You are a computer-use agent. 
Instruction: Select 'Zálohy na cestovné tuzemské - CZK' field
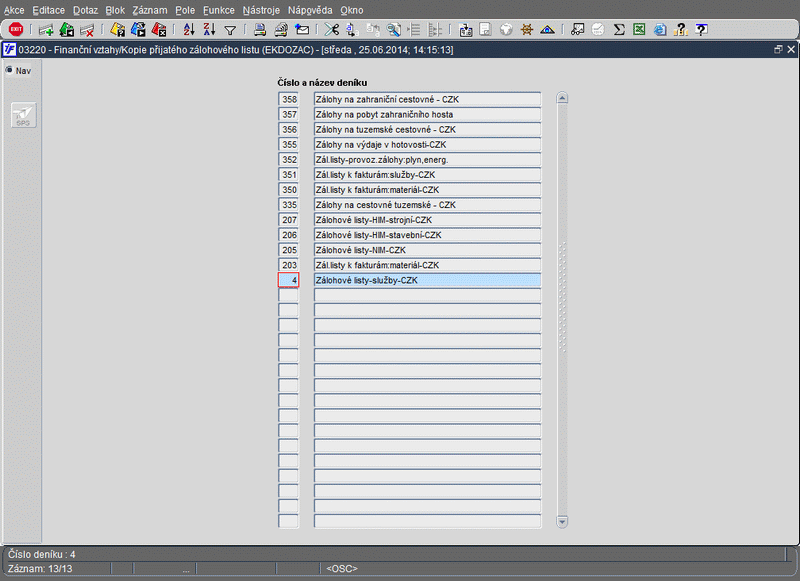[427, 205]
